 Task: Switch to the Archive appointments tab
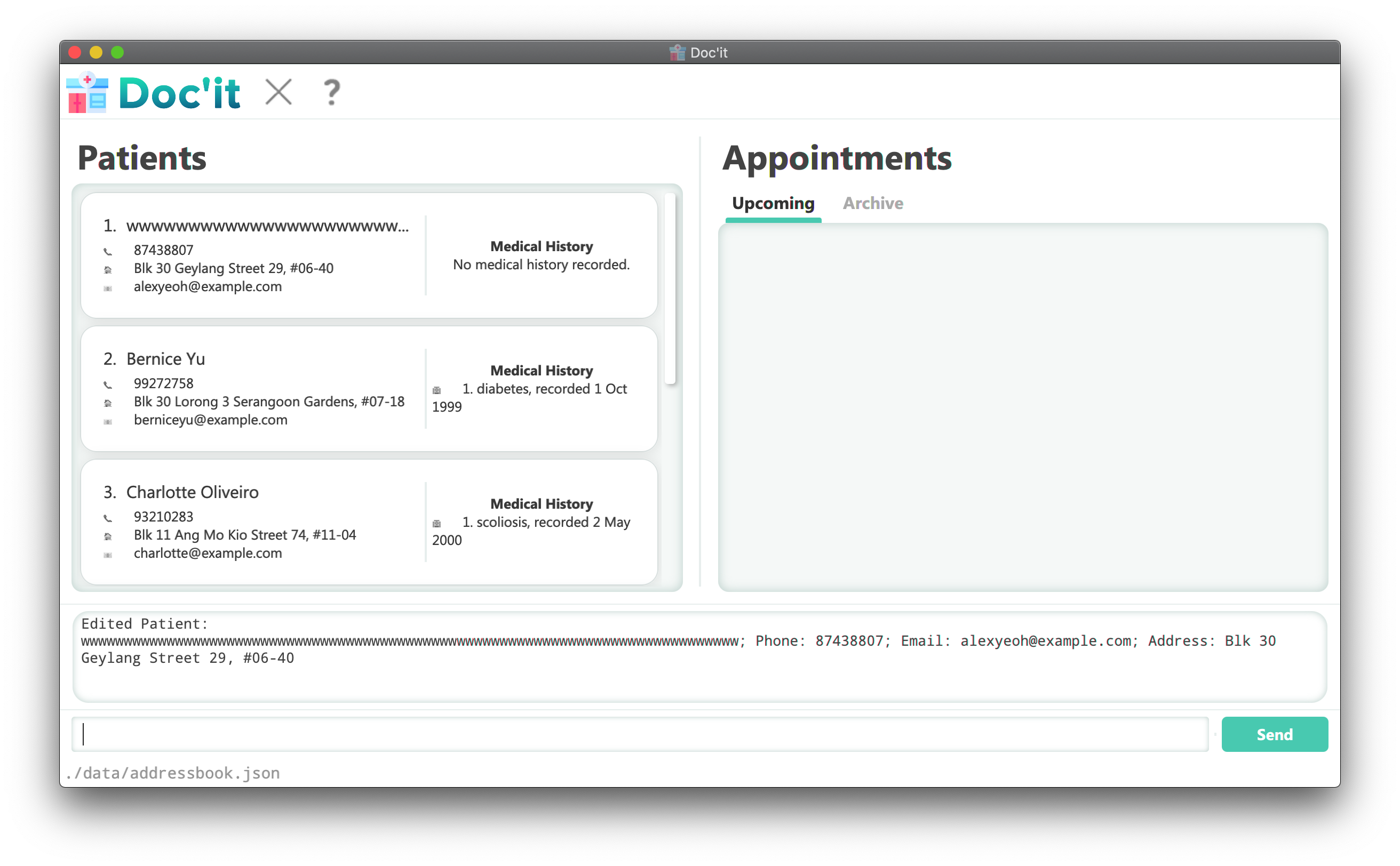pyautogui.click(x=872, y=203)
